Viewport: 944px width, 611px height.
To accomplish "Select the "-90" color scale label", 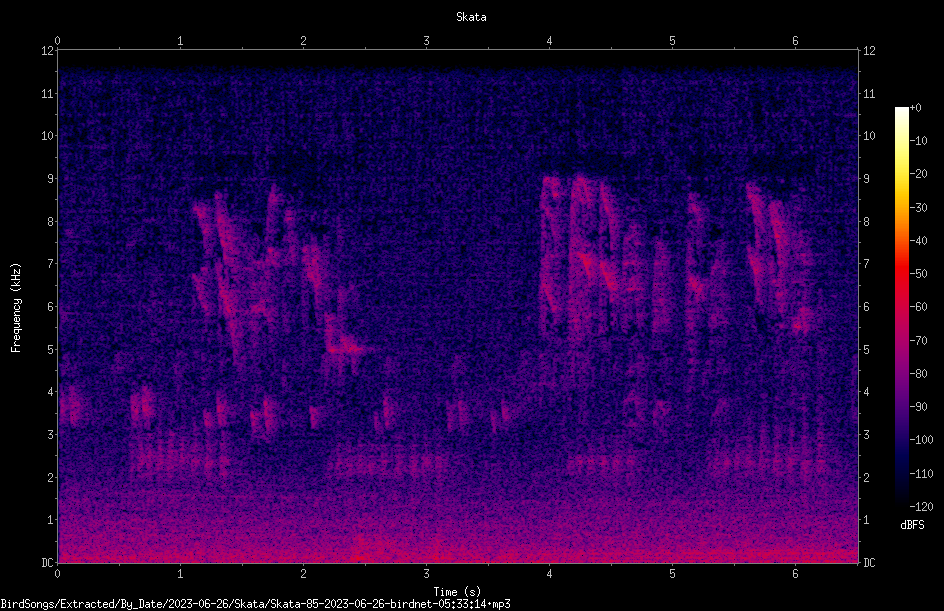I will 918,407.
